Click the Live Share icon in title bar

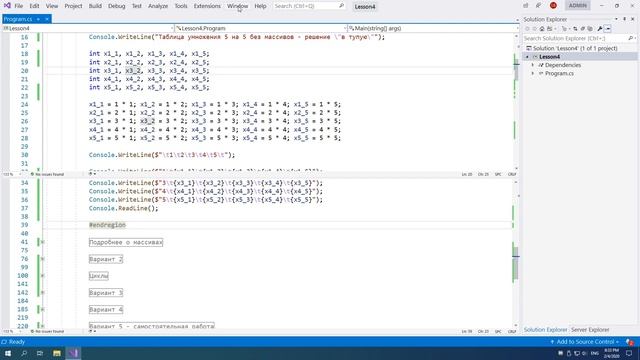(525, 6)
